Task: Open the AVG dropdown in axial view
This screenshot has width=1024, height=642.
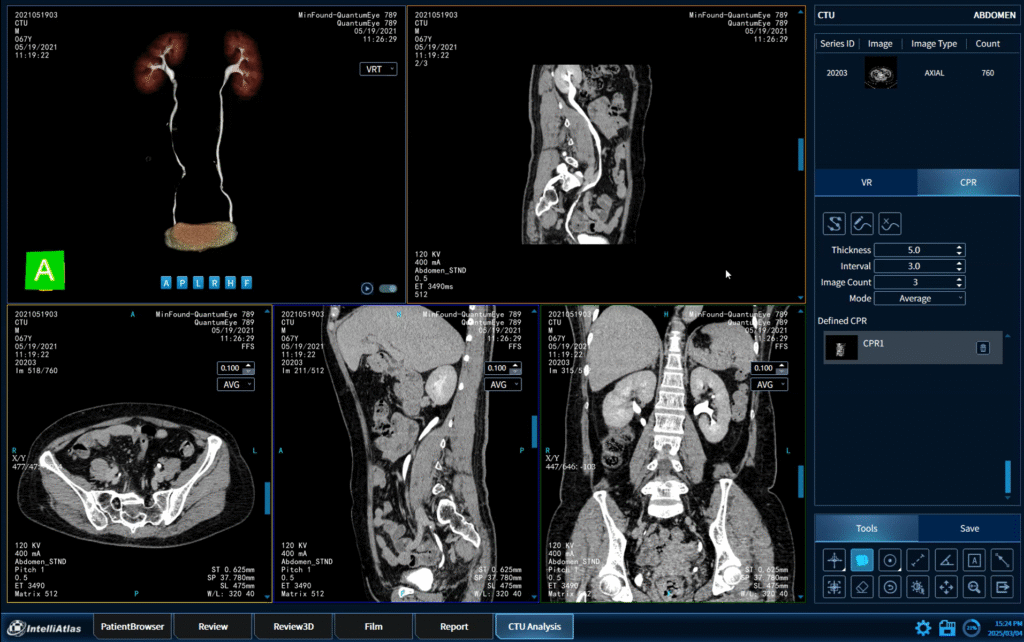Action: coord(236,385)
